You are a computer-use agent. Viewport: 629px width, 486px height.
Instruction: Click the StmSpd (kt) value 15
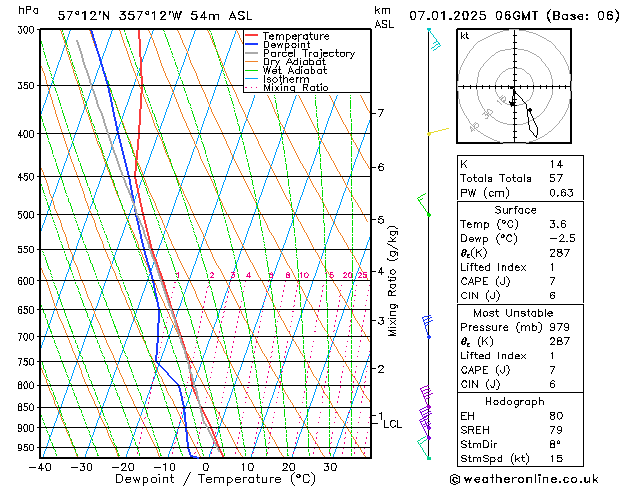click(x=556, y=459)
